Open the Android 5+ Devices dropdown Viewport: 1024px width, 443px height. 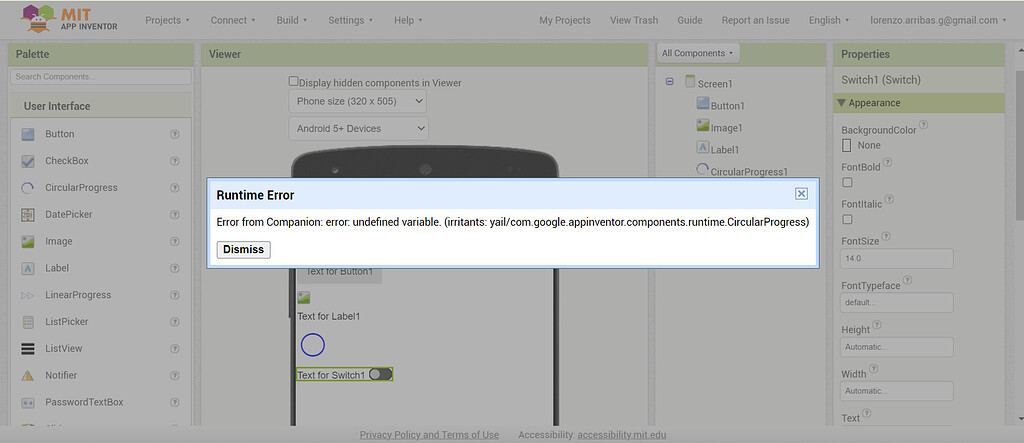358,128
